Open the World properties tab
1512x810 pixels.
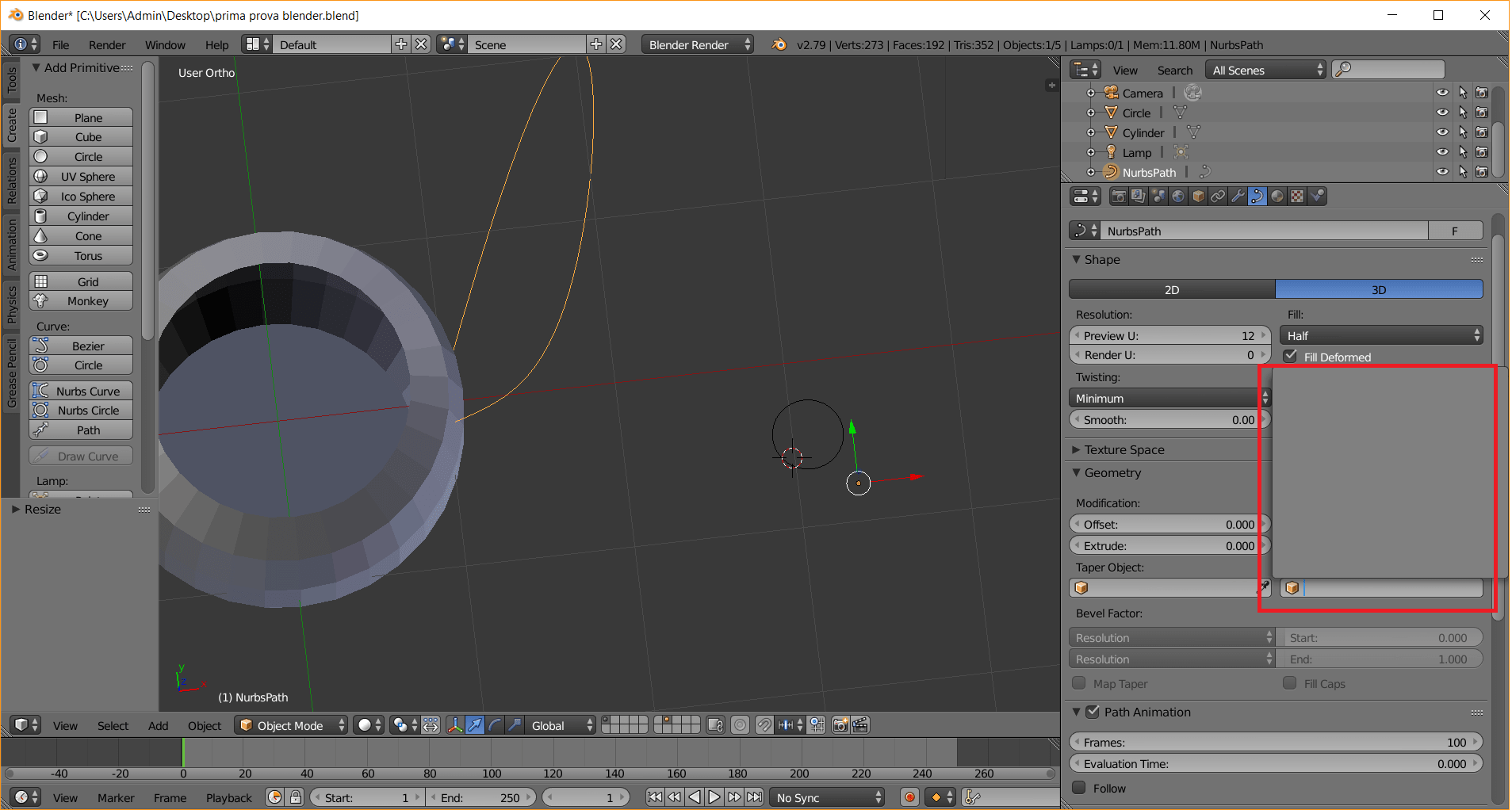coord(1178,197)
